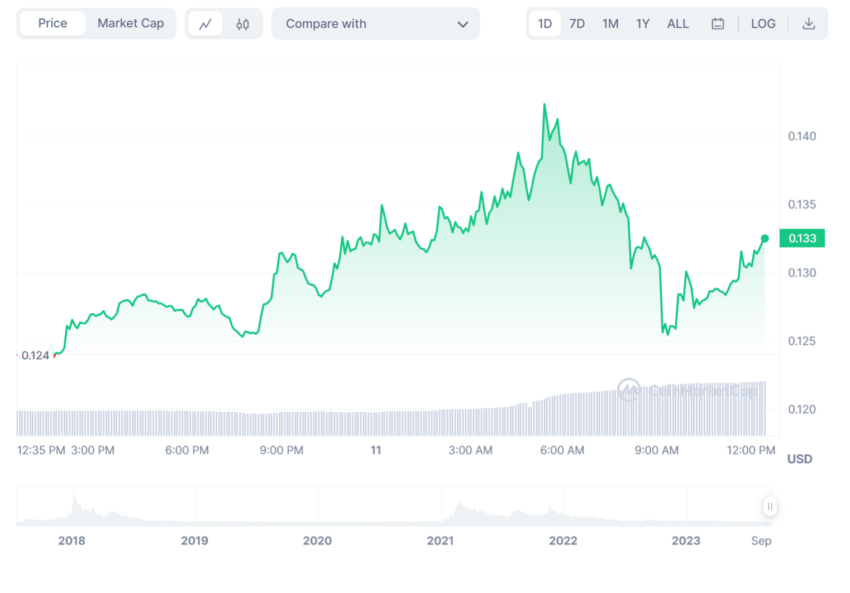
Task: Choose the 1D time range
Action: tap(544, 24)
